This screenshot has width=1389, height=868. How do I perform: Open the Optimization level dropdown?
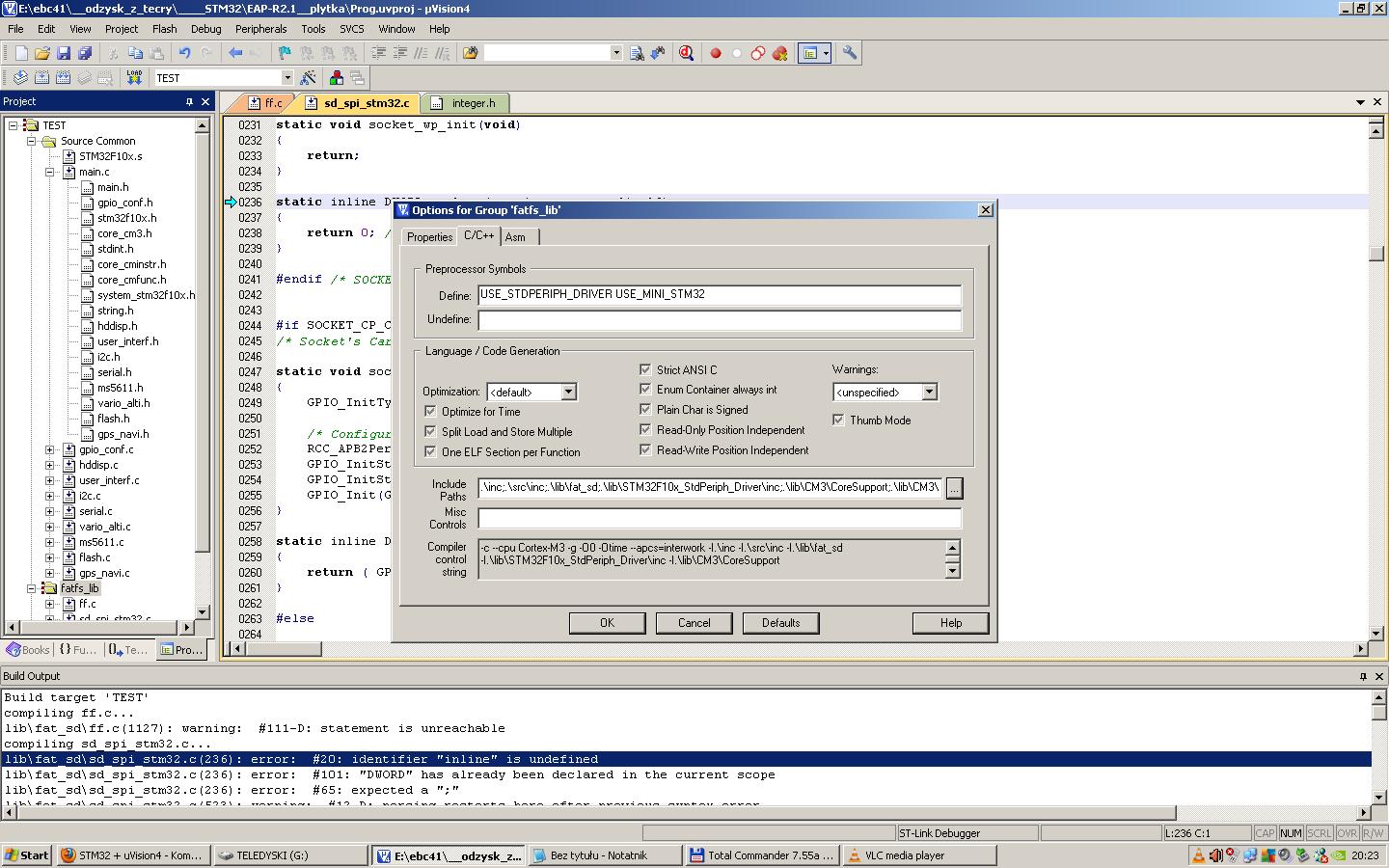pyautogui.click(x=568, y=392)
